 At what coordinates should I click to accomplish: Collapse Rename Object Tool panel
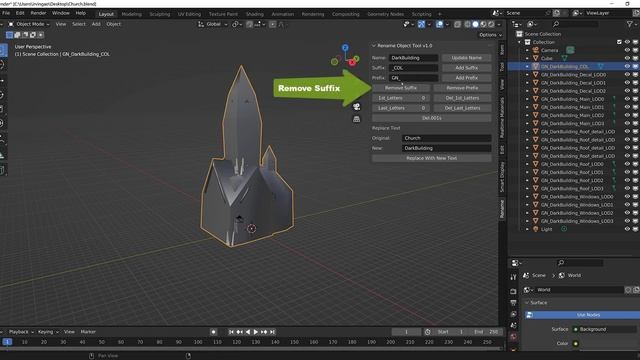click(x=373, y=46)
